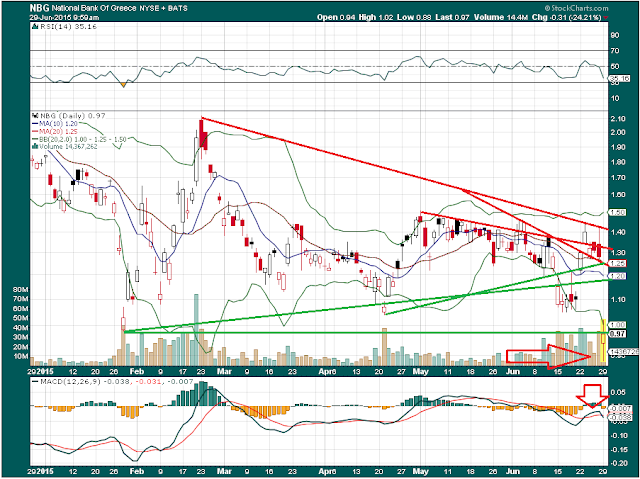Click the bold 0.97 last price tag
The height and width of the screenshot is (479, 640).
[618, 334]
